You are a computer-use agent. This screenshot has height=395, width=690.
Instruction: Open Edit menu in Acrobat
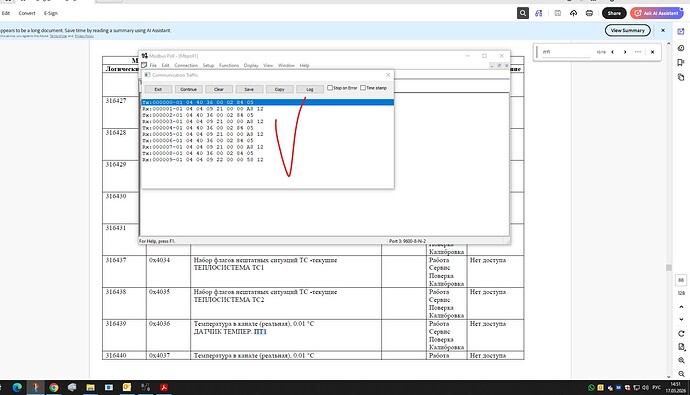[x=6, y=13]
